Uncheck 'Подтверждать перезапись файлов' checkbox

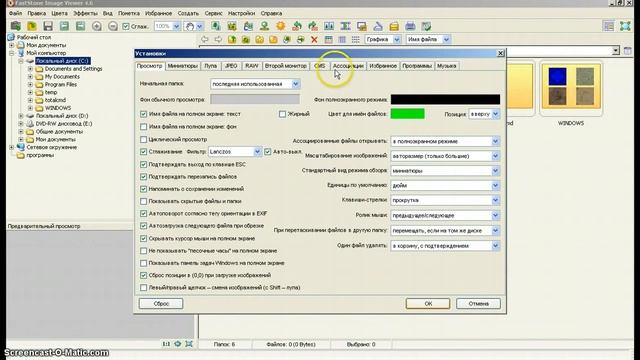point(143,177)
